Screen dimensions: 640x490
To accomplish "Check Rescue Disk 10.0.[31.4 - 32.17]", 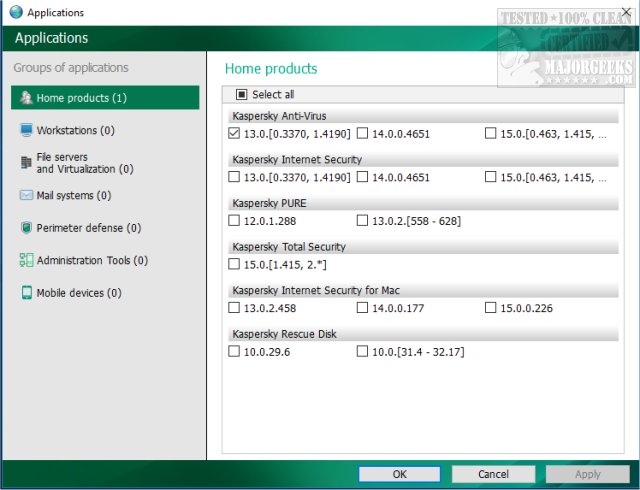I will click(x=362, y=352).
